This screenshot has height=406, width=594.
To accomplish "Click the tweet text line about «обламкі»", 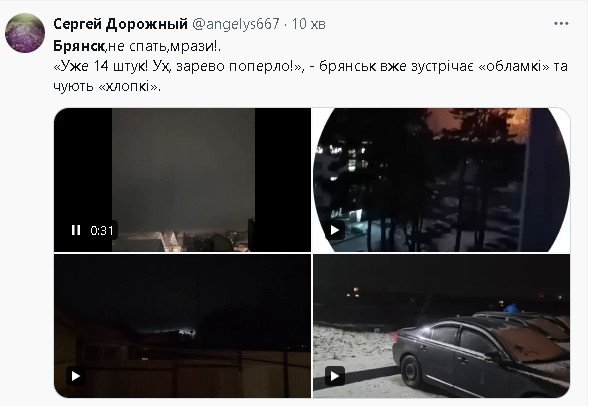I will tap(310, 66).
